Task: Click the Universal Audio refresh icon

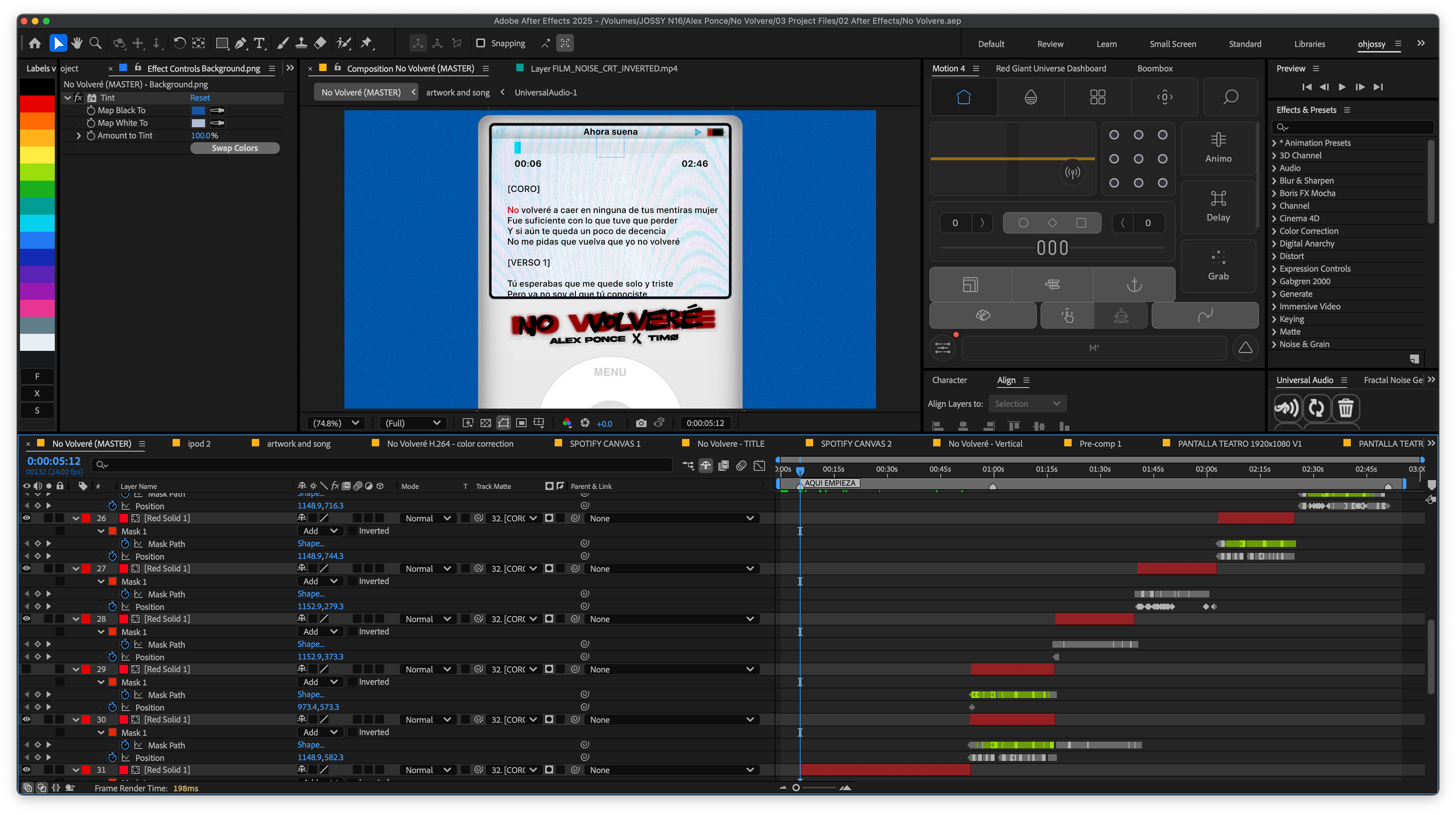Action: (x=1316, y=407)
